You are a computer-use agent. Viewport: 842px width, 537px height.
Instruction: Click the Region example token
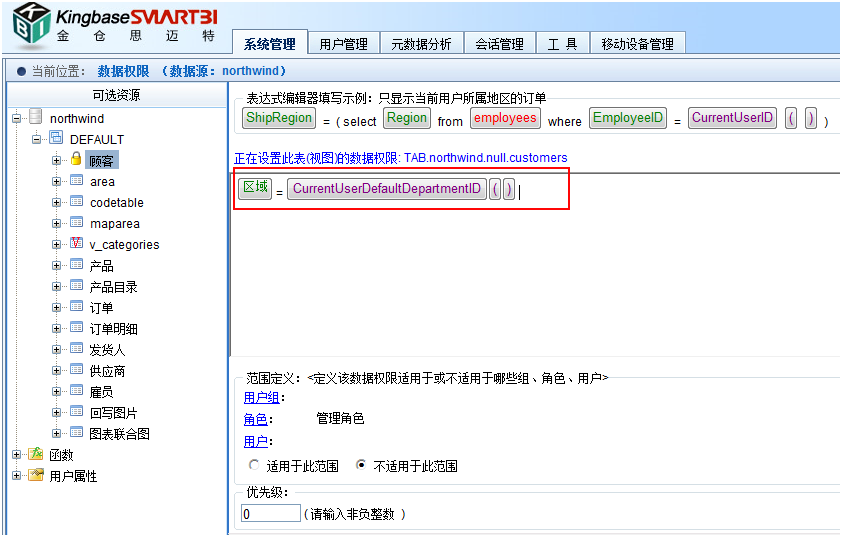(407, 118)
